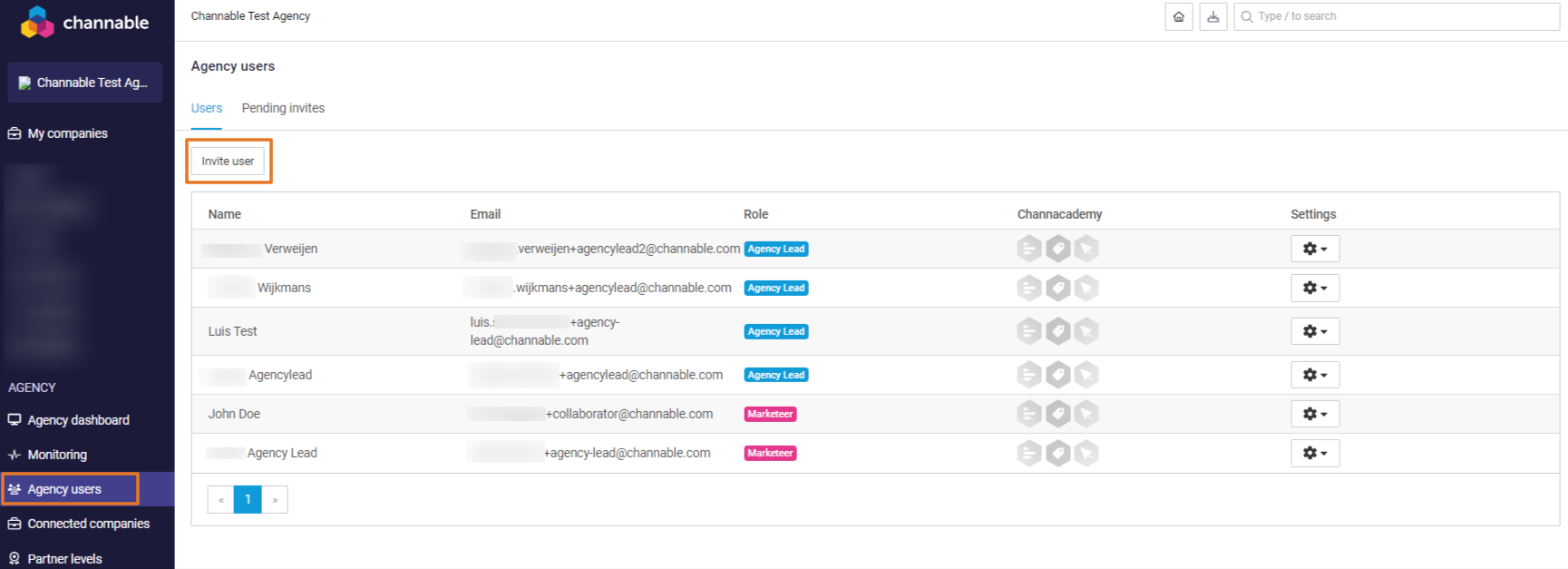Click the name Luis Test
The height and width of the screenshot is (569, 1568).
pos(232,331)
